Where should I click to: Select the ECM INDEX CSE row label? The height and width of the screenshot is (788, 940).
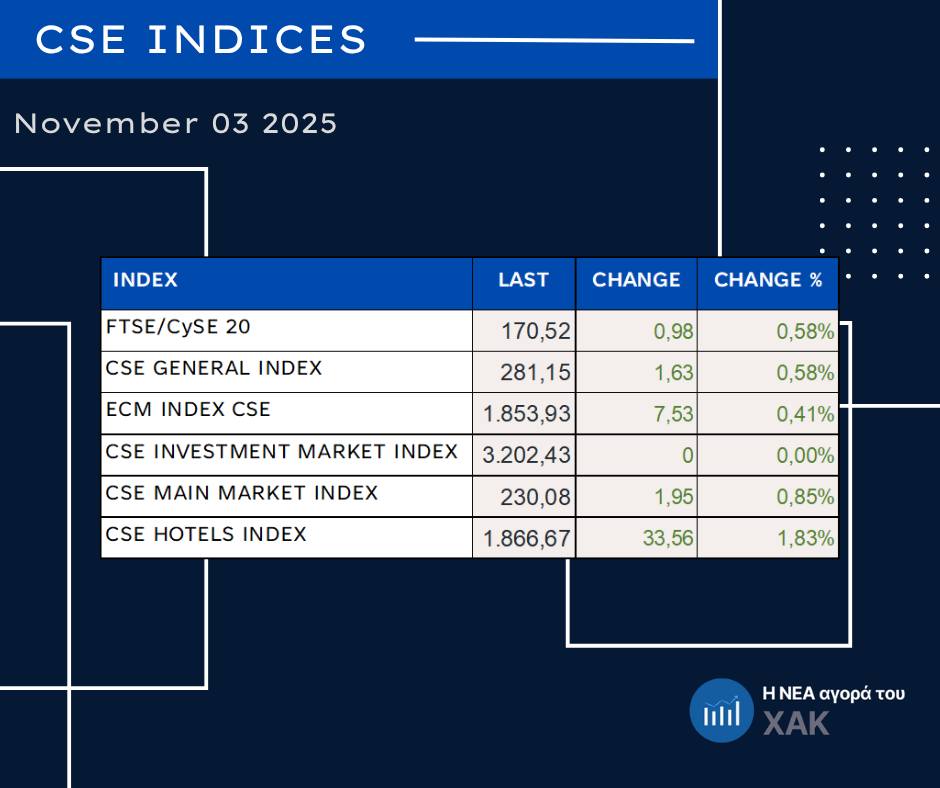pyautogui.click(x=188, y=410)
